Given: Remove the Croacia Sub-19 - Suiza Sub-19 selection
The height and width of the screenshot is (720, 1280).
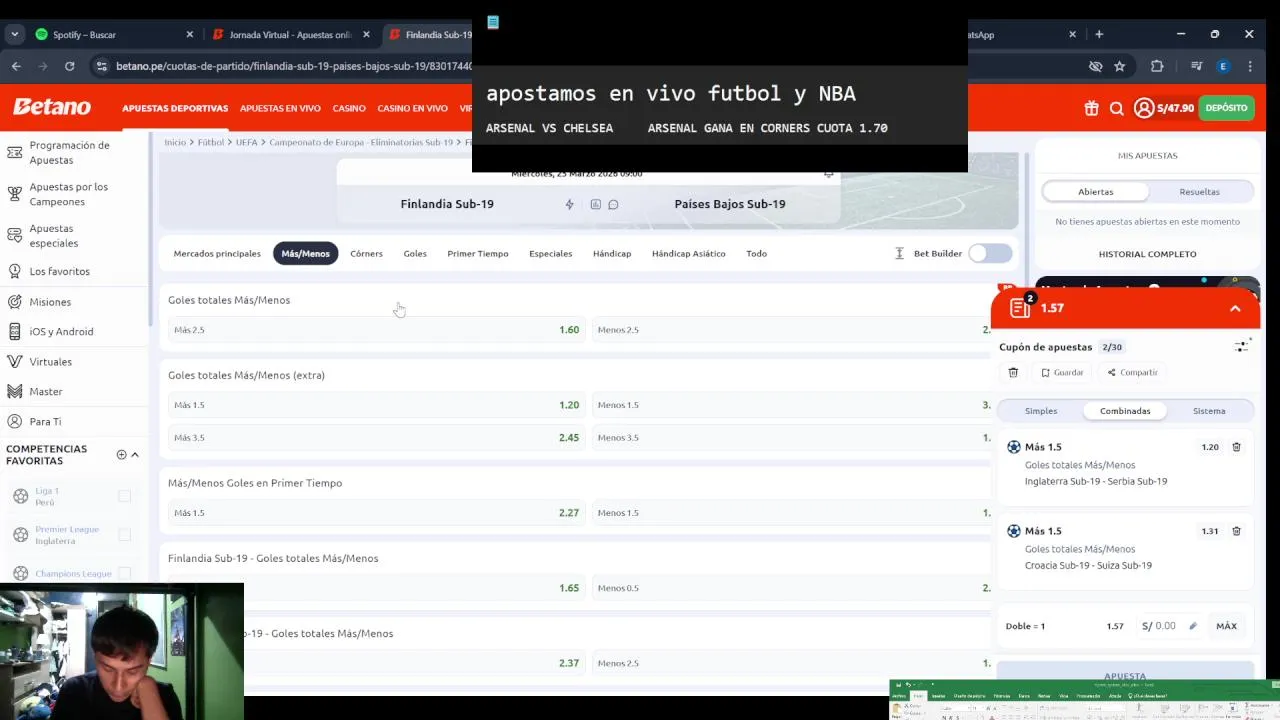Looking at the screenshot, I should (x=1236, y=531).
